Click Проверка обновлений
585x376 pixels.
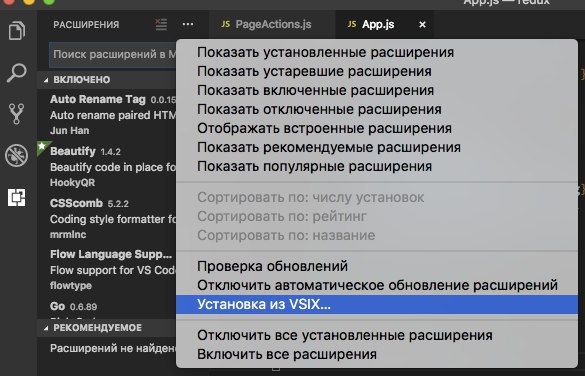click(377, 266)
